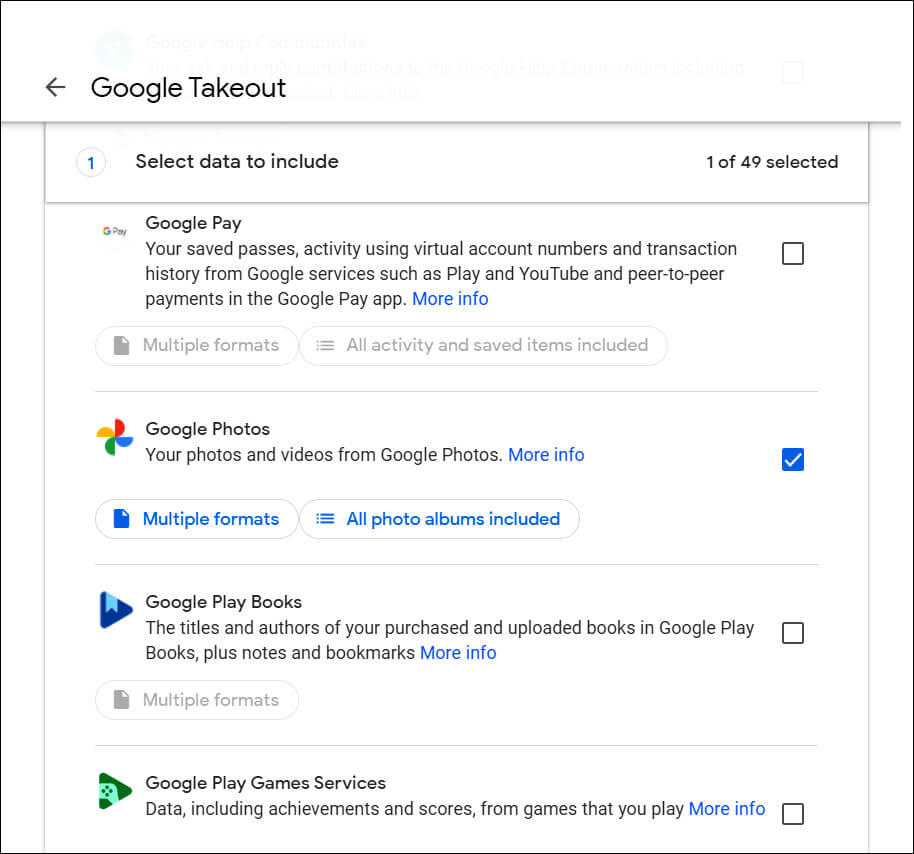The image size is (914, 854).
Task: Enable Google Play Games Services data
Action: coord(792,813)
